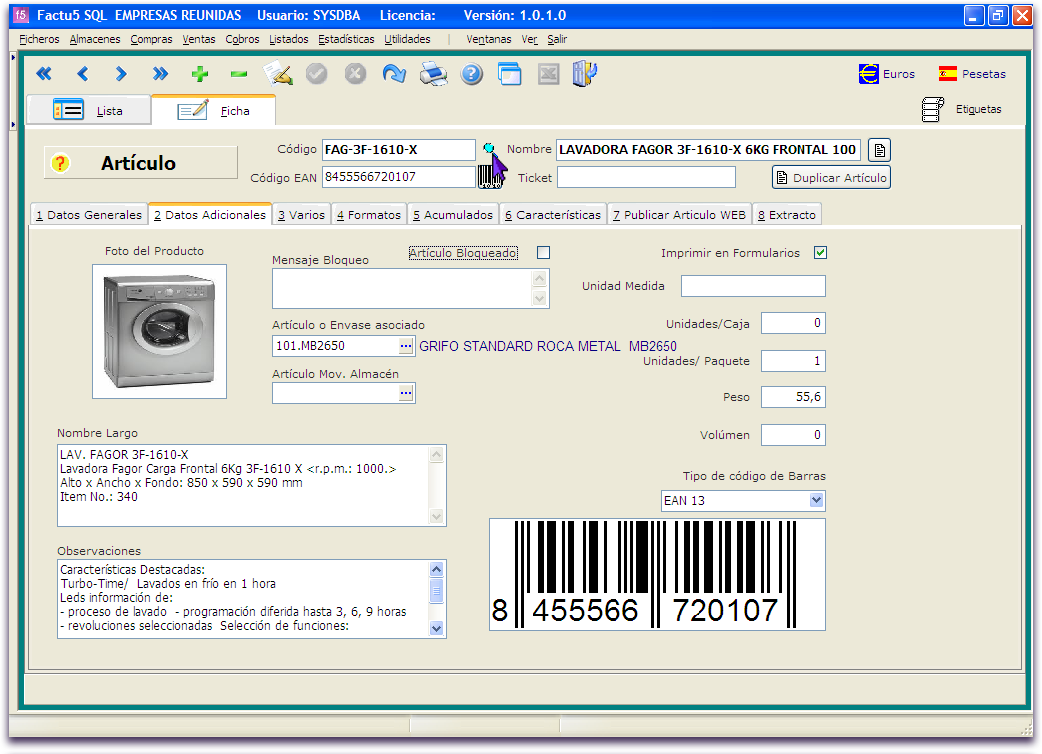Click the cascading windows toolbar icon
1042x754 pixels.
(x=510, y=74)
